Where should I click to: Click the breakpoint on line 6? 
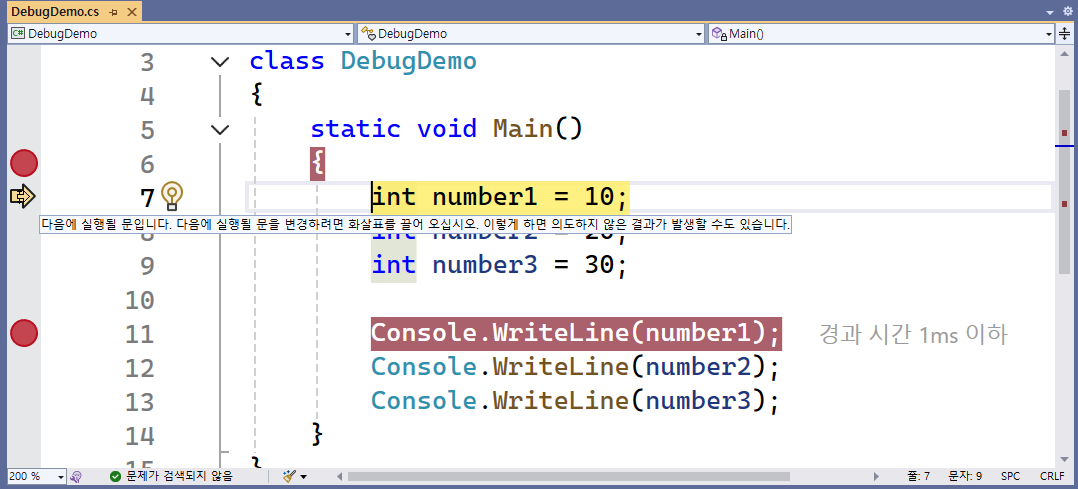coord(23,163)
